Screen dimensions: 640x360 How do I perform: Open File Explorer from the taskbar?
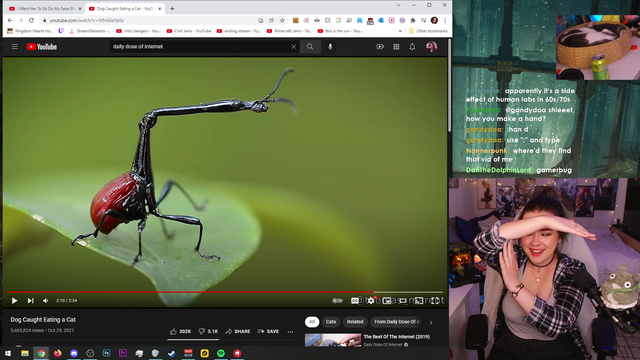click(25, 353)
